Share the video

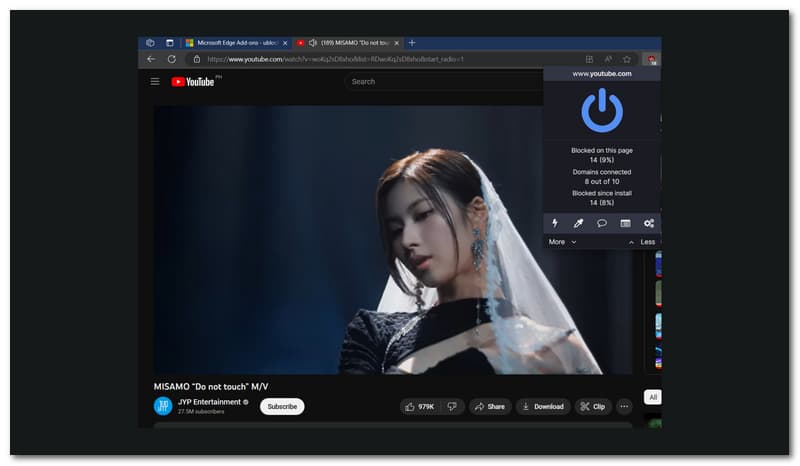tap(490, 407)
